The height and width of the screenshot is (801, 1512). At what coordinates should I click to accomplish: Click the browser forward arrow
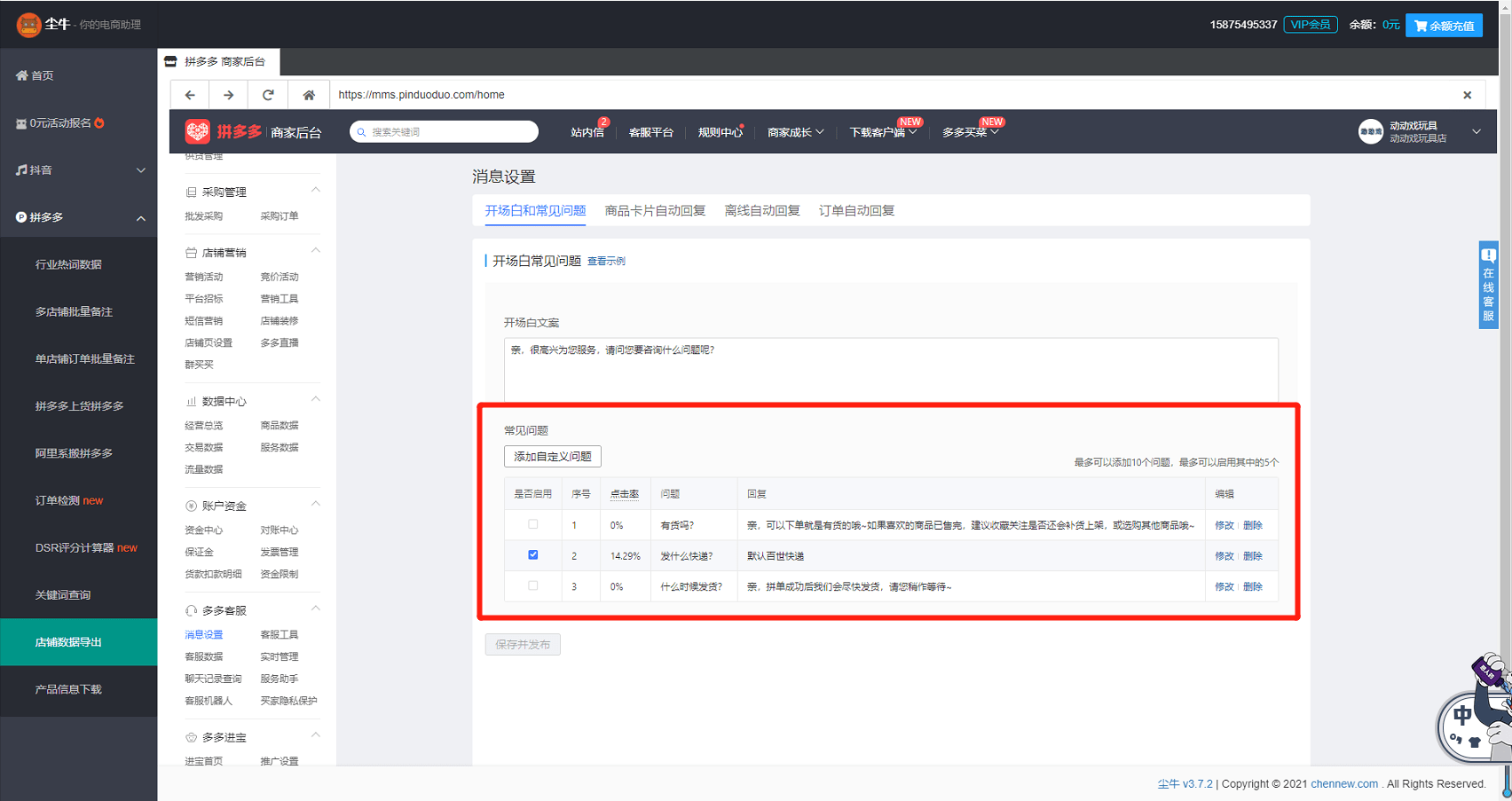pyautogui.click(x=229, y=95)
